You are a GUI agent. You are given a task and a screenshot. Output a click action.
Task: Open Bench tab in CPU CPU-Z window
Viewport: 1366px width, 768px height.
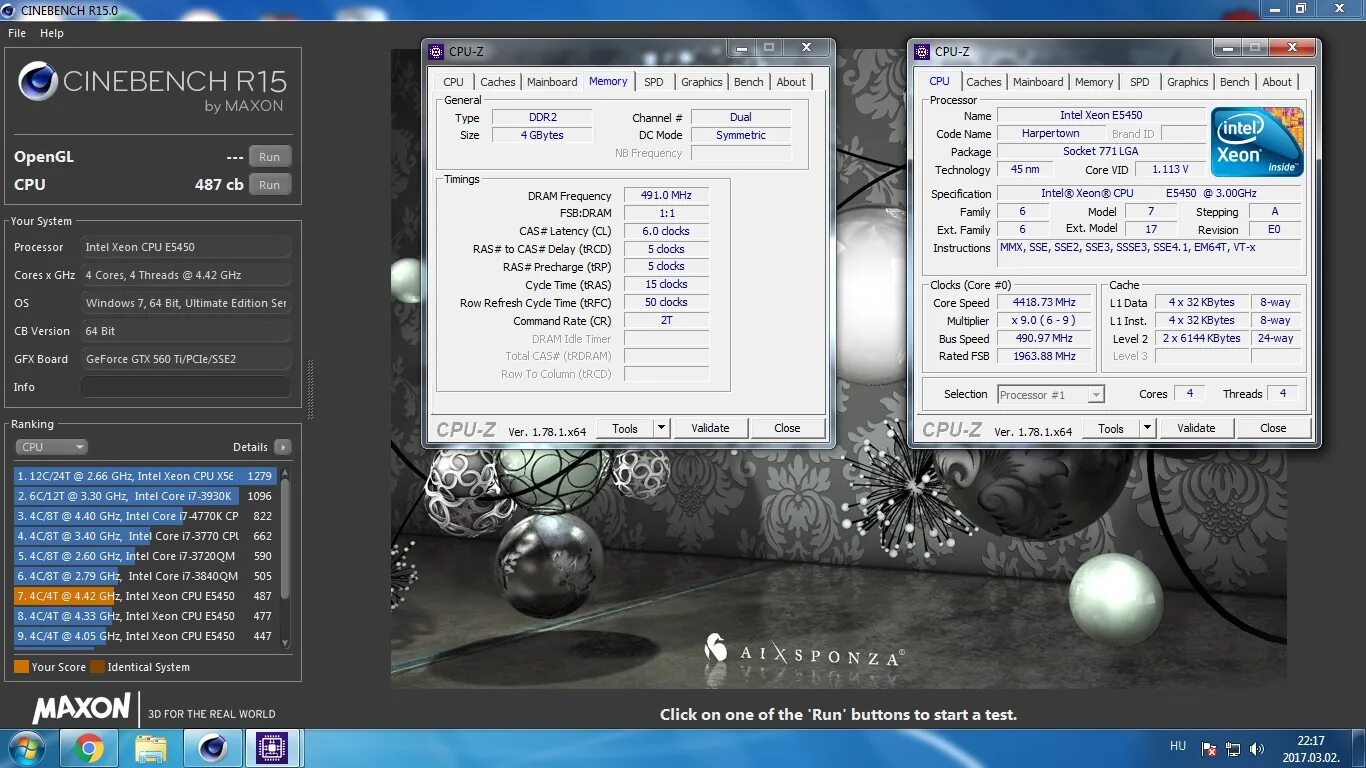1235,82
